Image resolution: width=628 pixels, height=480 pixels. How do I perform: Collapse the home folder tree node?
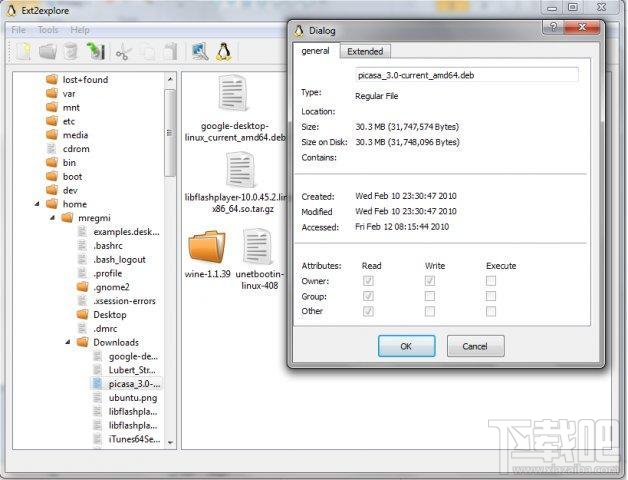37,204
